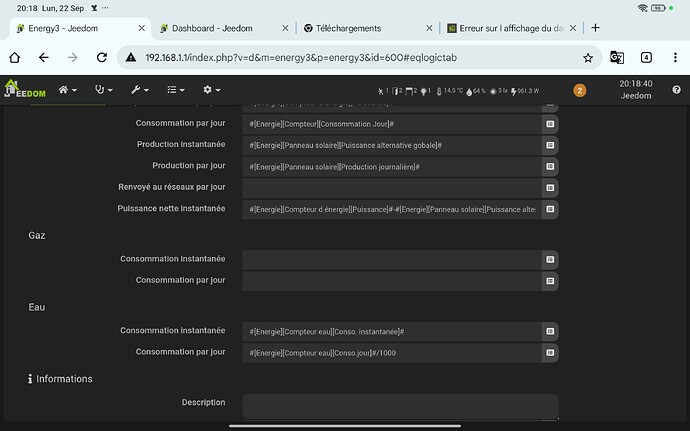Click the Jeedom logo
The height and width of the screenshot is (431, 690).
25,89
